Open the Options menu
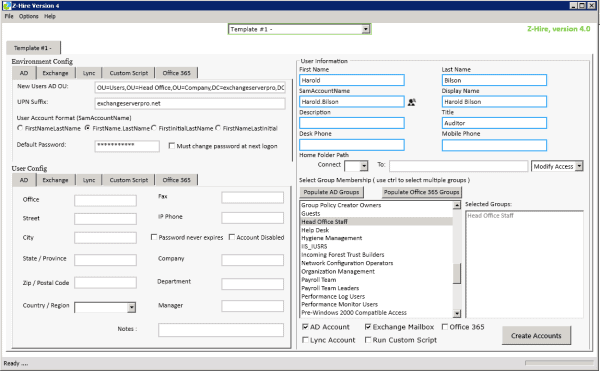This screenshot has height=371, width=600. tap(29, 16)
